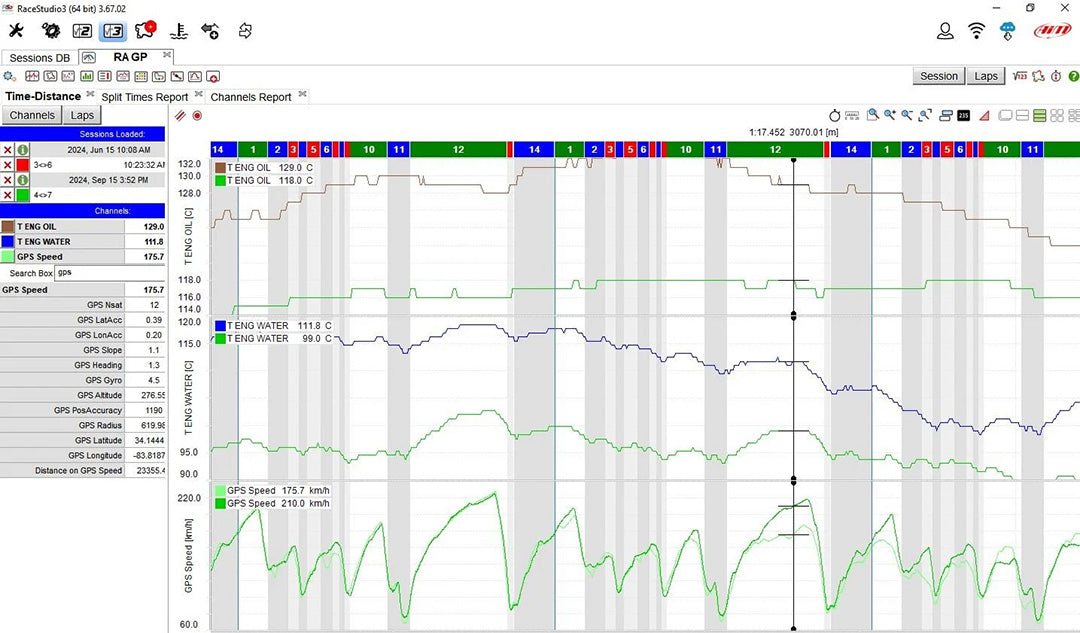Fit graph zoom to full extent
This screenshot has height=633, width=1080.
[925, 115]
